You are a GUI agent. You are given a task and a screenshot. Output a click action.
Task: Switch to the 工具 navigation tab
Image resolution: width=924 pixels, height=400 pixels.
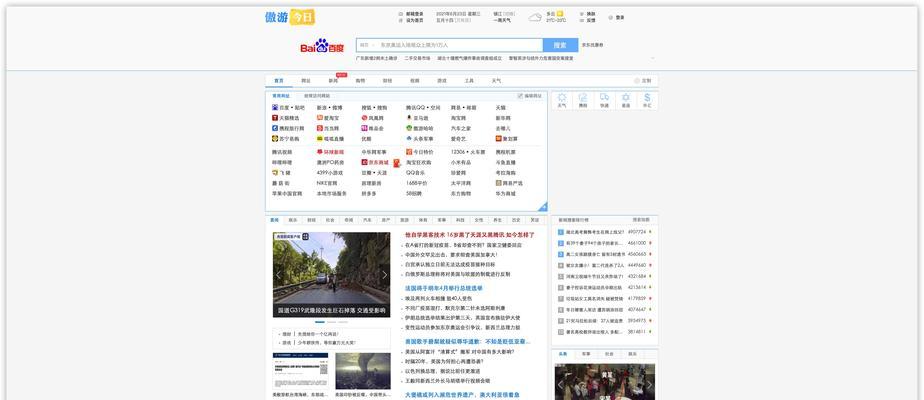469,81
